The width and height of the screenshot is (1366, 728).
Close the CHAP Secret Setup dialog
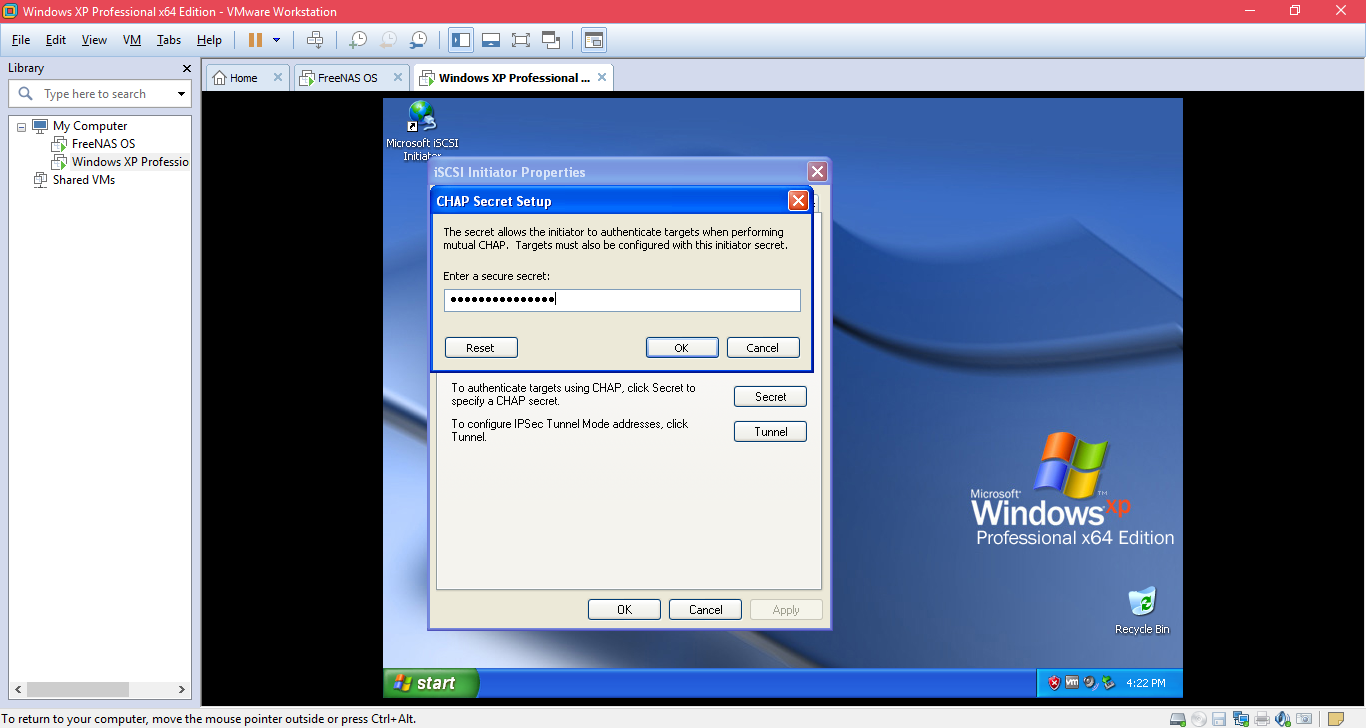[798, 201]
